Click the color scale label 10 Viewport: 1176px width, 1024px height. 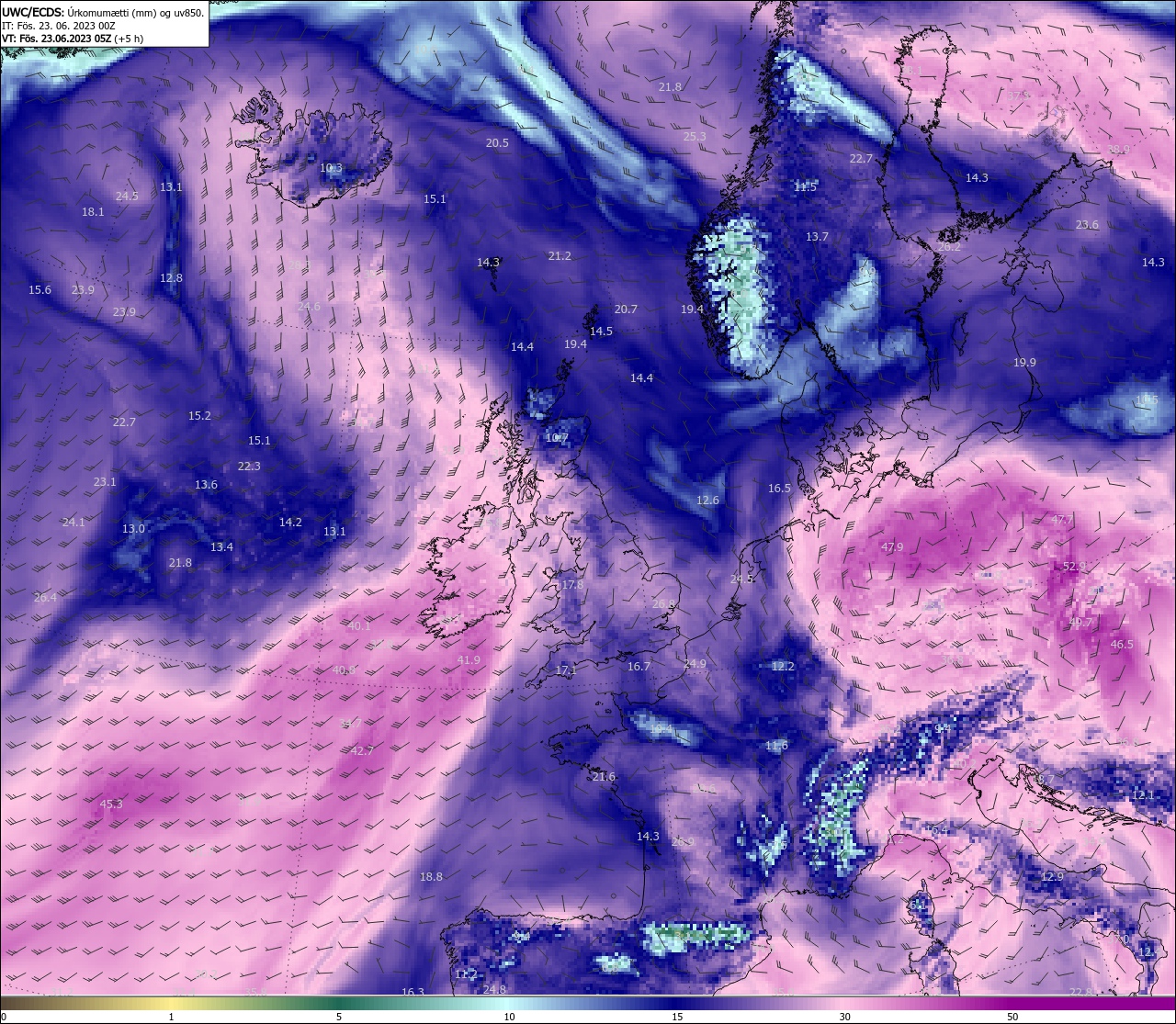tap(509, 1017)
